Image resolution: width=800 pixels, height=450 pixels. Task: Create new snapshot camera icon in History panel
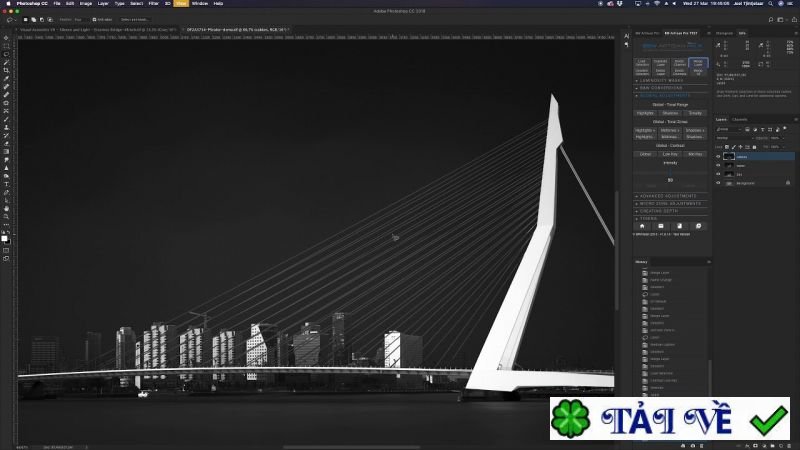(692, 446)
